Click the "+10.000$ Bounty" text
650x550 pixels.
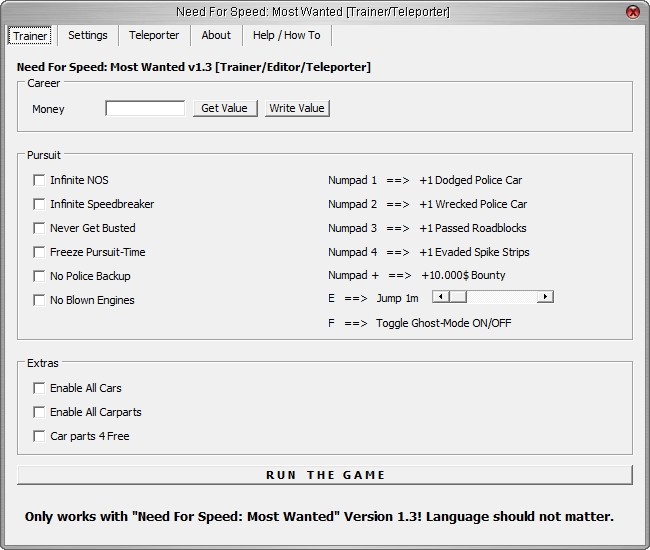click(463, 276)
